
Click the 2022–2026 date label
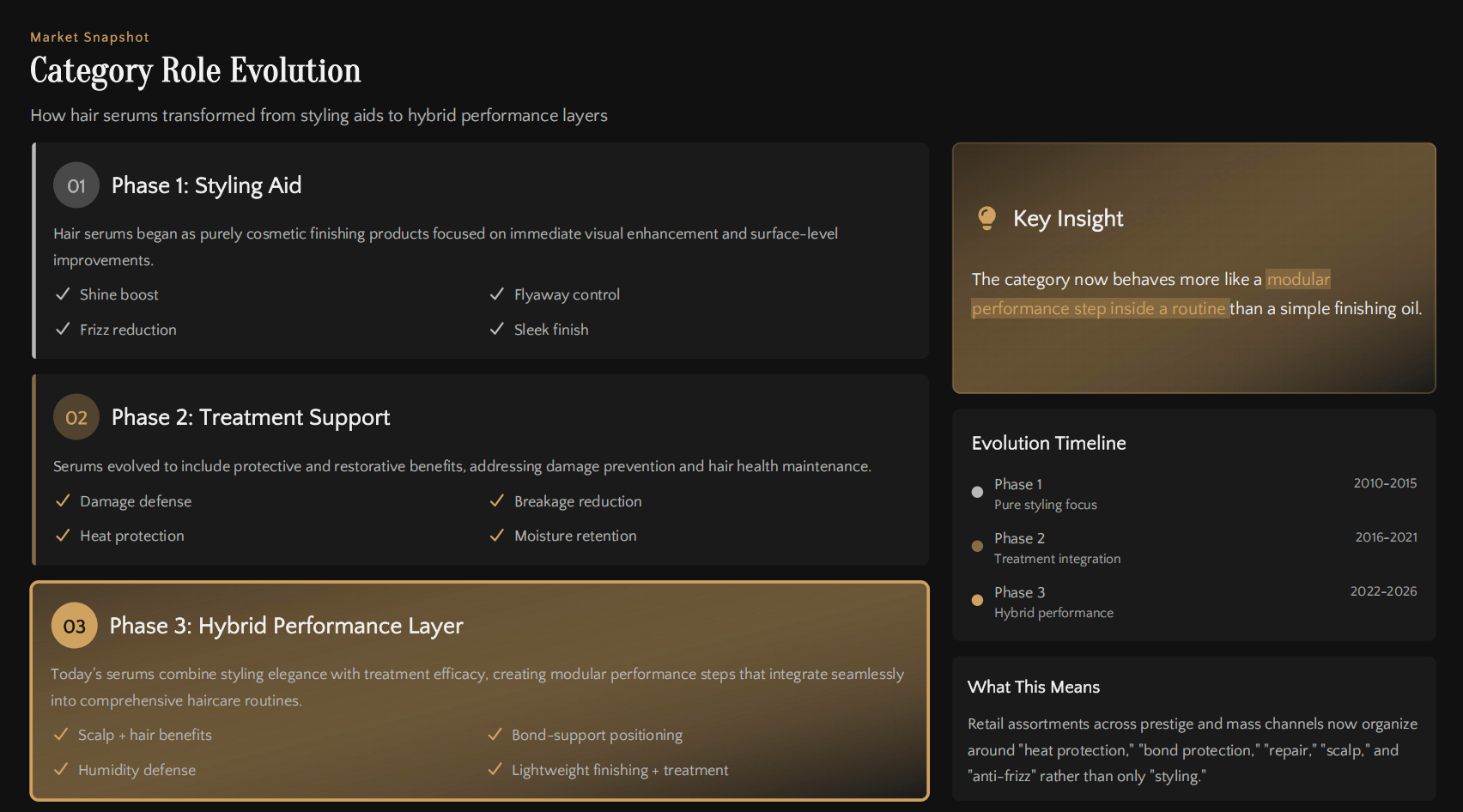coord(1383,591)
